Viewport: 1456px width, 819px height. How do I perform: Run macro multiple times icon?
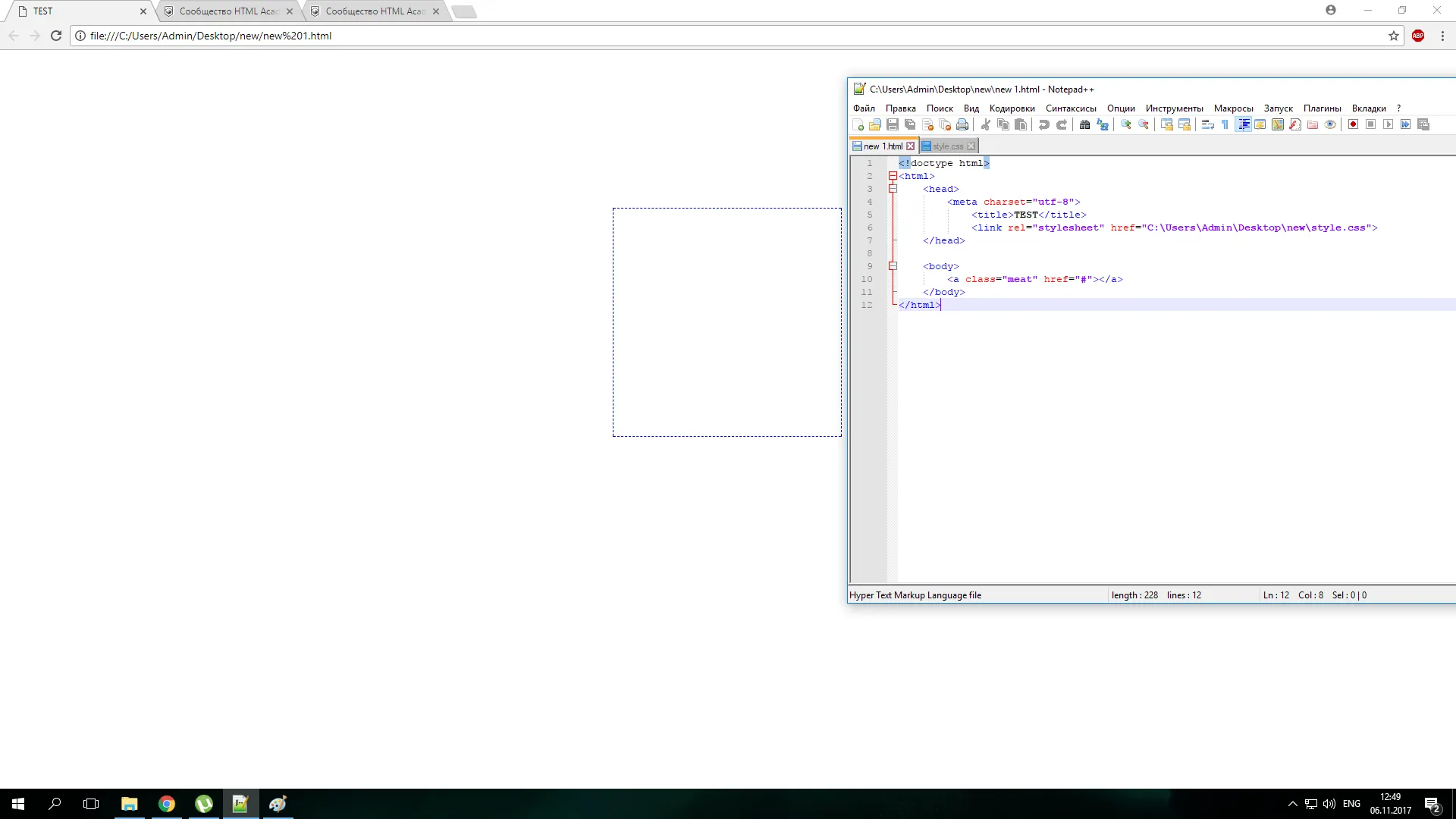(1405, 124)
